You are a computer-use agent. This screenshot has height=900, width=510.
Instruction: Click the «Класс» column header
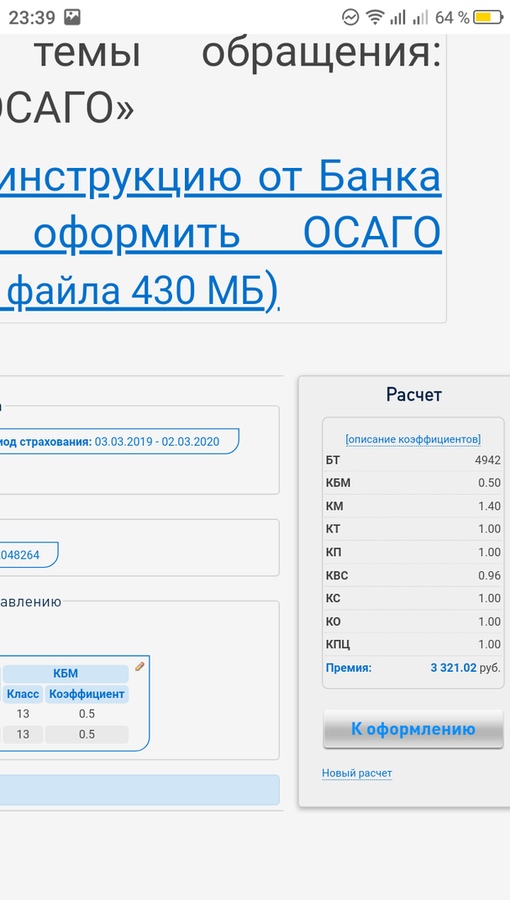[23, 694]
